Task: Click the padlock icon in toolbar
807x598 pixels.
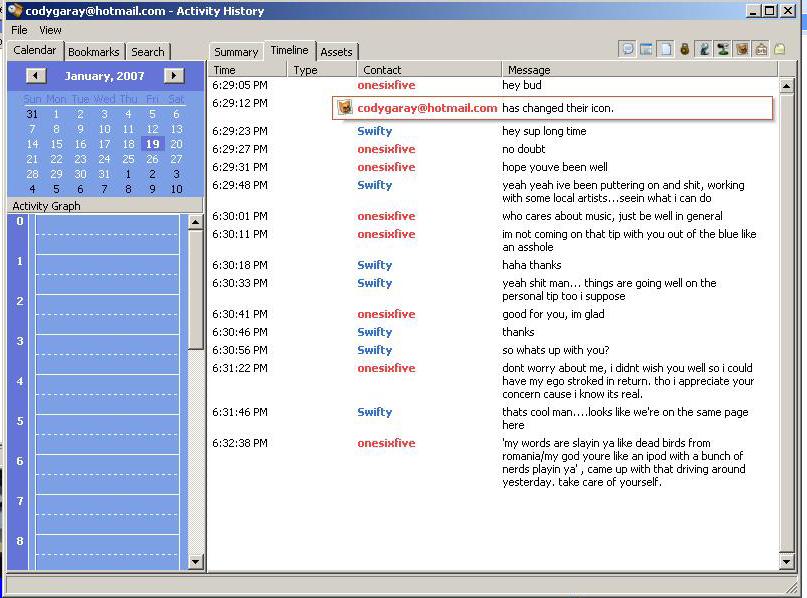Action: click(685, 49)
